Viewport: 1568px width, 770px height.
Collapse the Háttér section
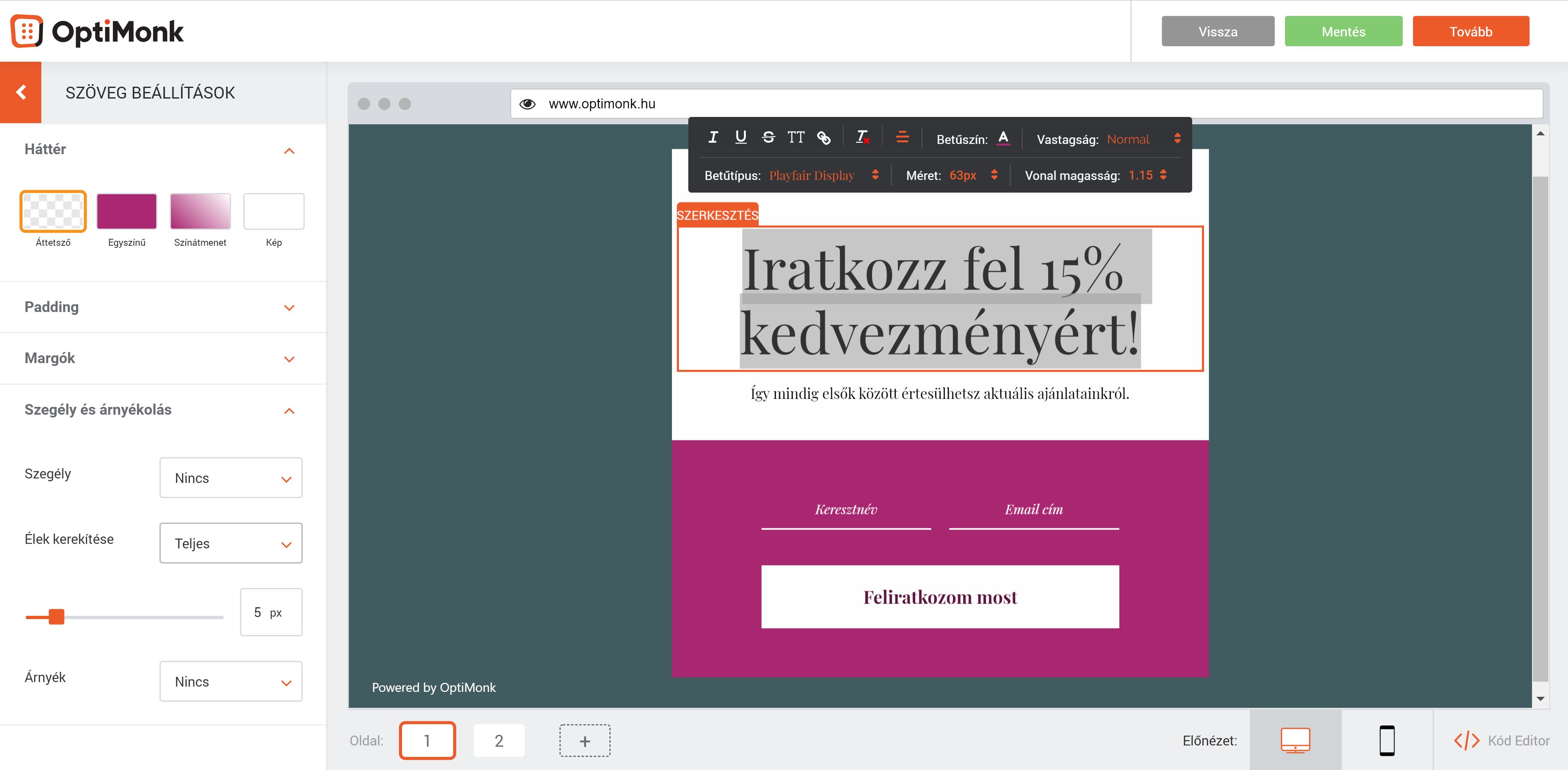click(x=290, y=150)
